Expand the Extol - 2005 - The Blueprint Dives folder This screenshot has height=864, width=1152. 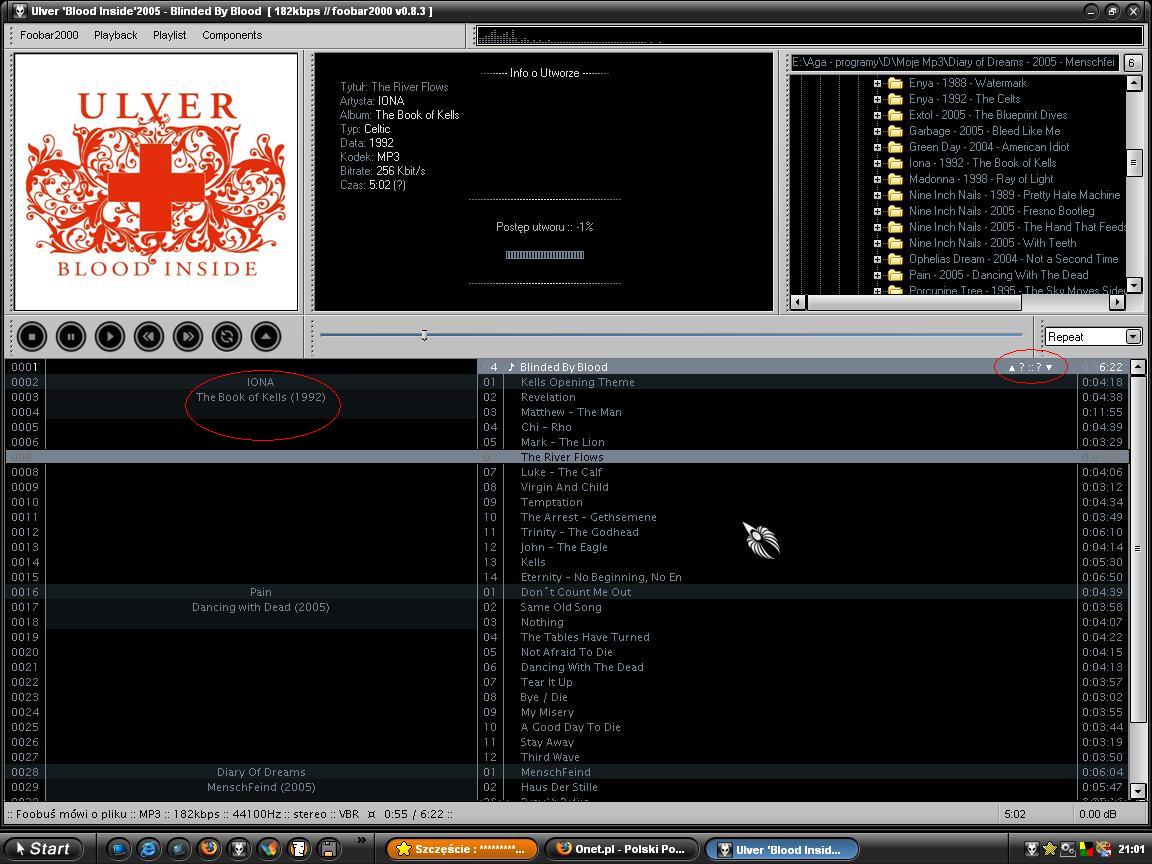click(x=877, y=115)
